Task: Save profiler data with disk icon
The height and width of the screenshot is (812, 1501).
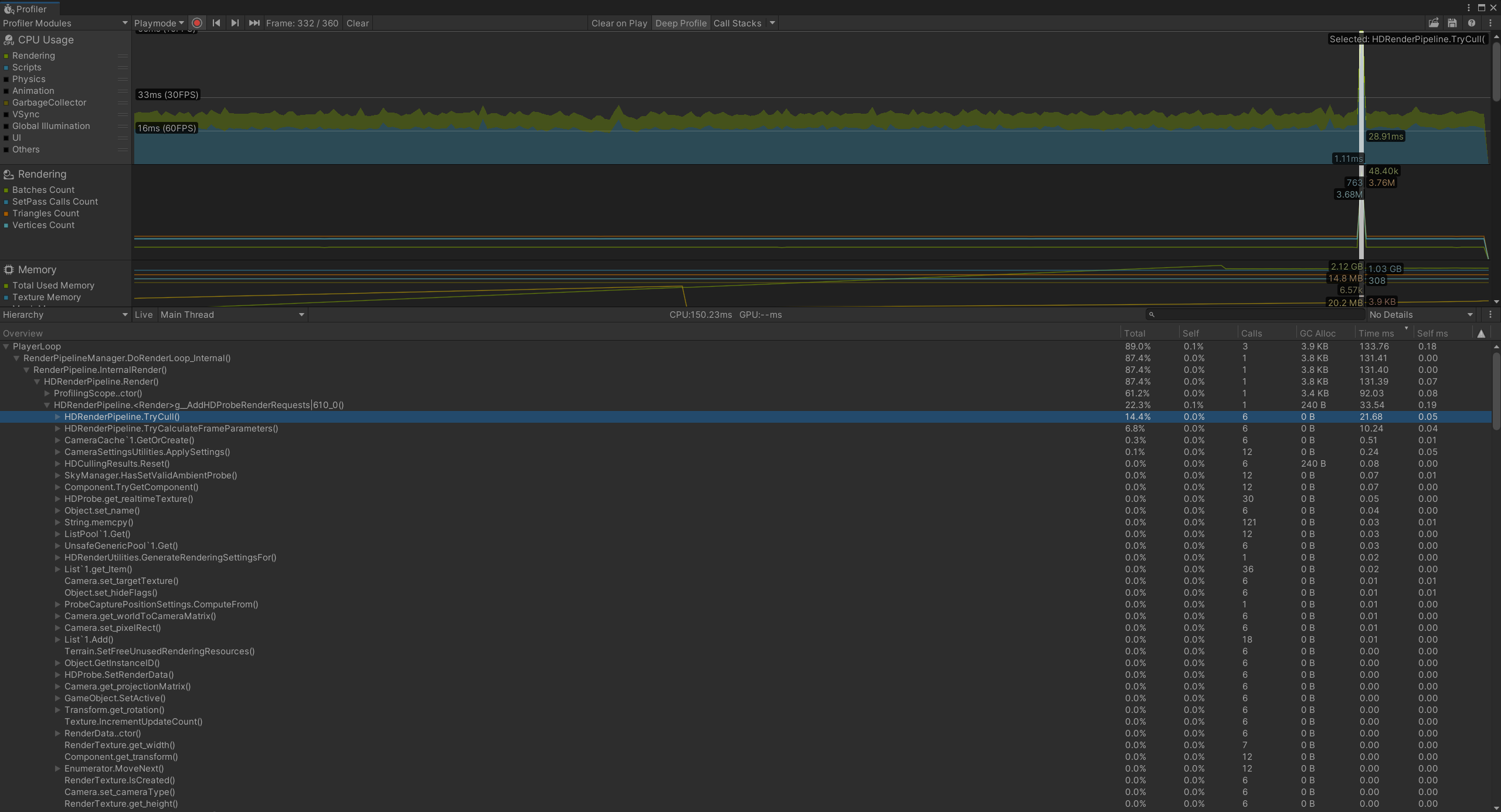Action: pos(1452,23)
